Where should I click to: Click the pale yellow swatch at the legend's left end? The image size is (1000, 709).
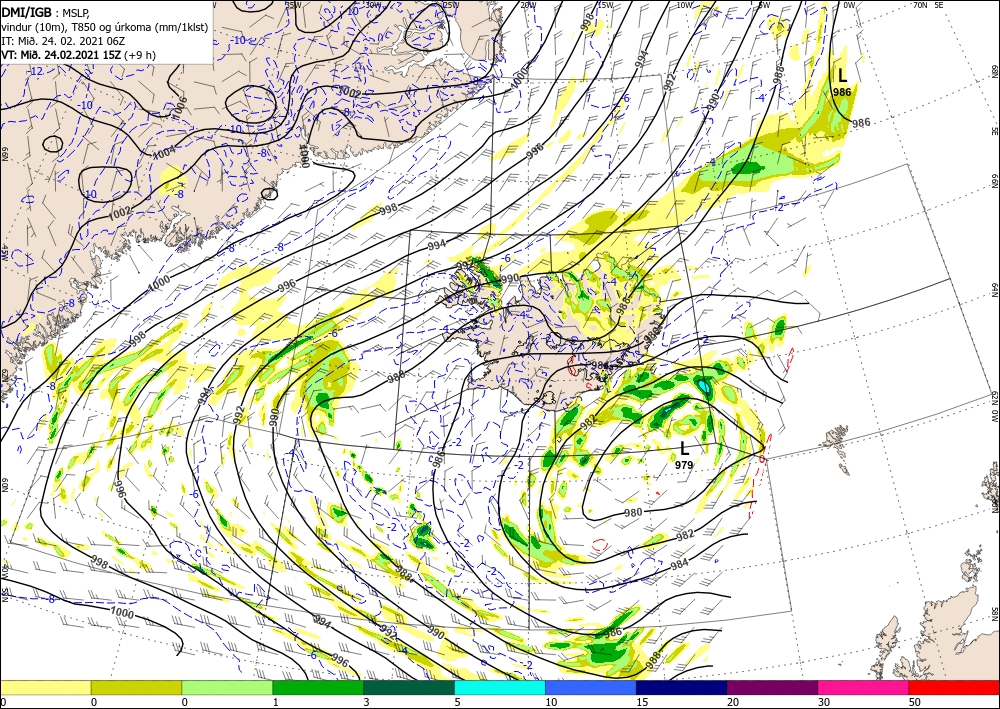click(x=45, y=687)
